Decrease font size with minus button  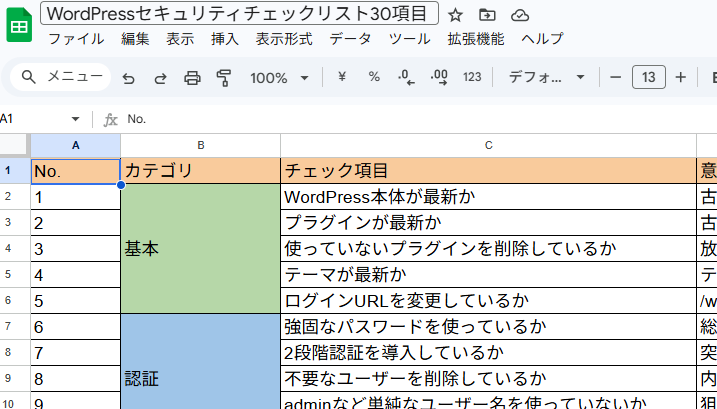(x=615, y=77)
